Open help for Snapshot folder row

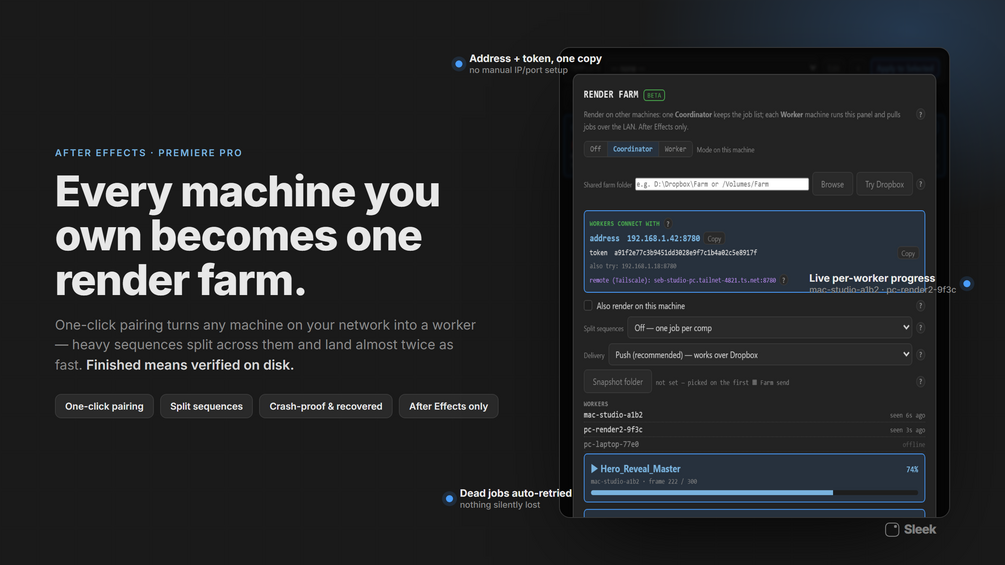pyautogui.click(x=920, y=382)
